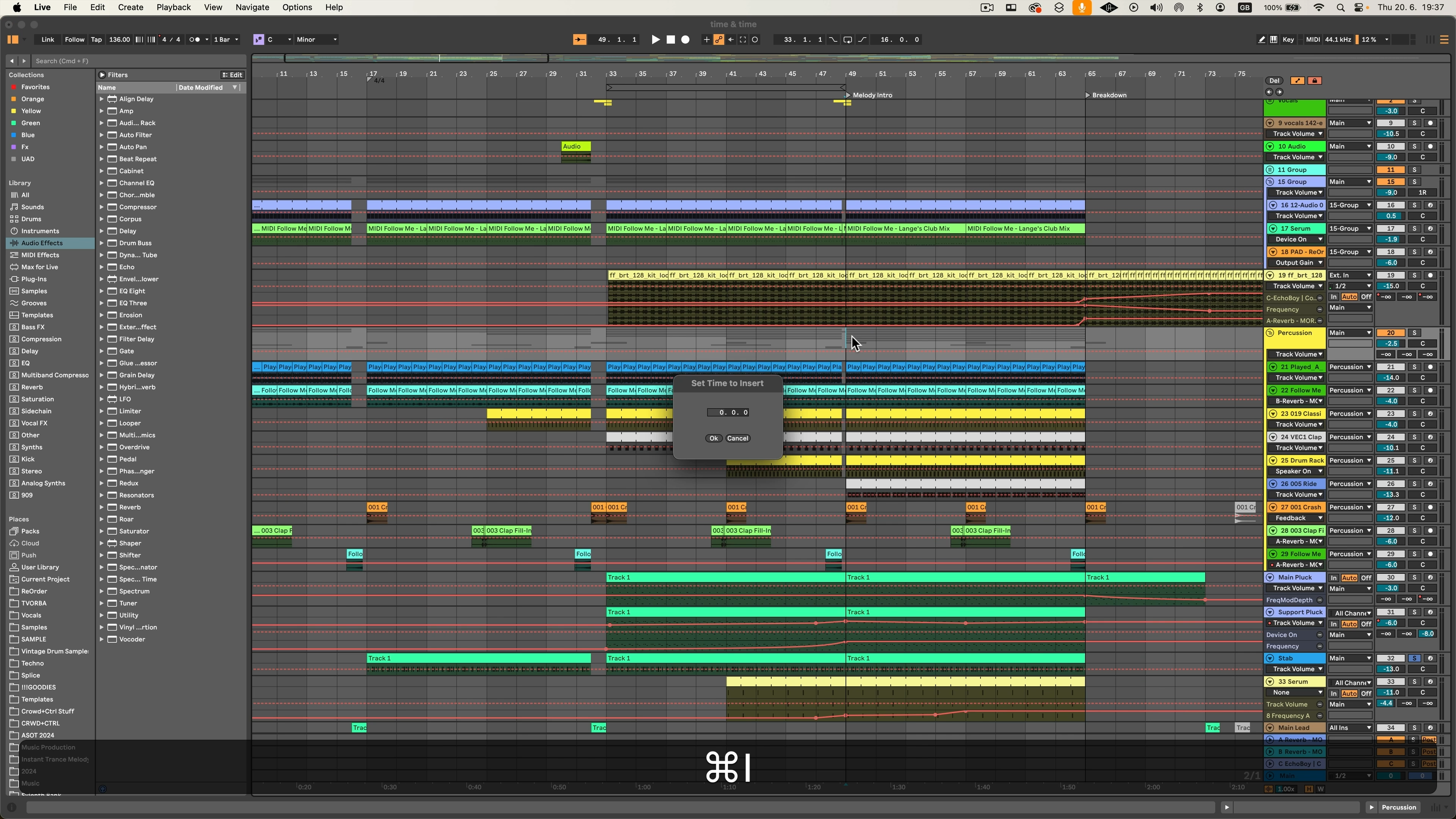This screenshot has height=819, width=1456.
Task: Toggle the Session Record circle icon
Action: point(755,39)
